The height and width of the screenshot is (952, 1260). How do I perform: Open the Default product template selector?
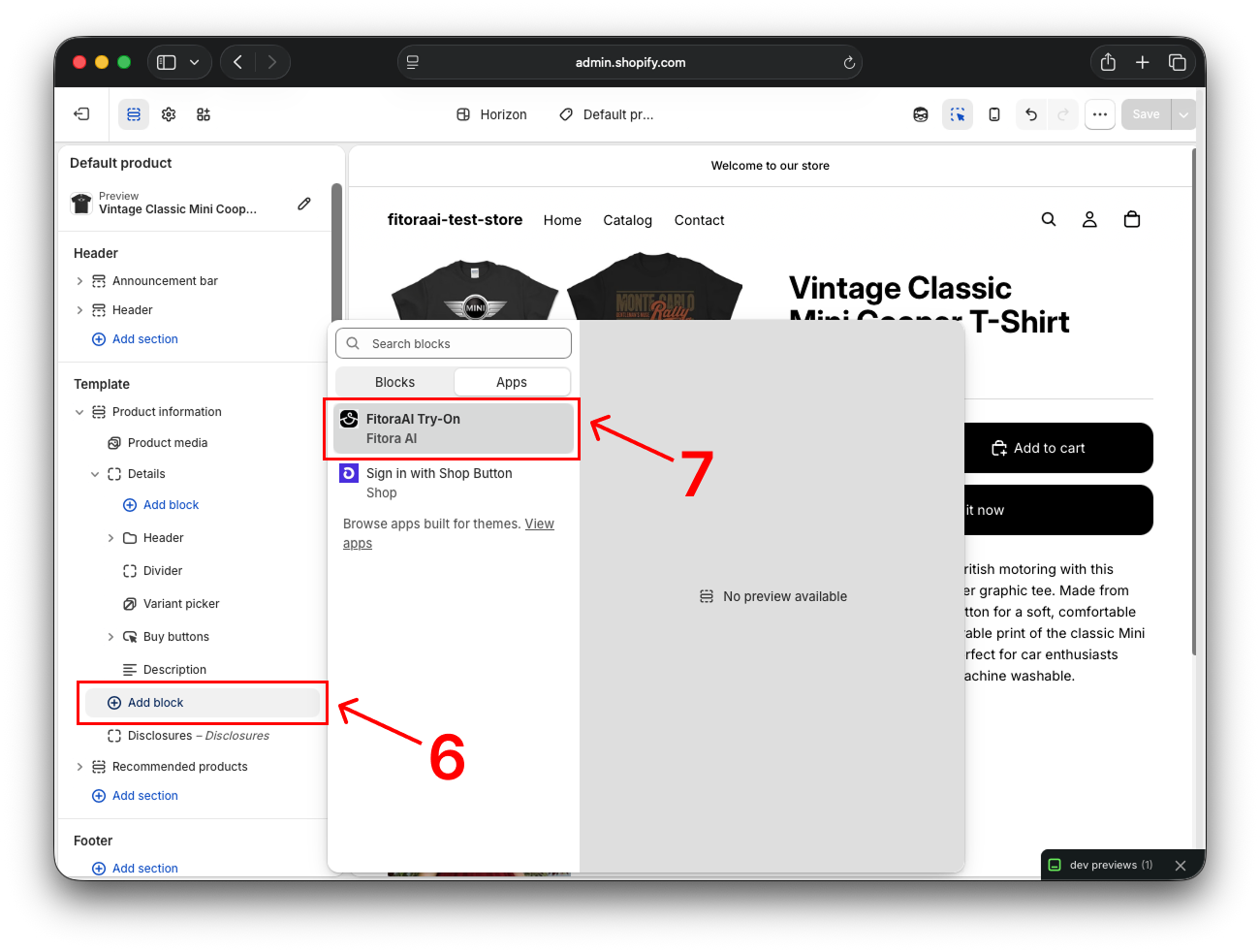pos(607,114)
